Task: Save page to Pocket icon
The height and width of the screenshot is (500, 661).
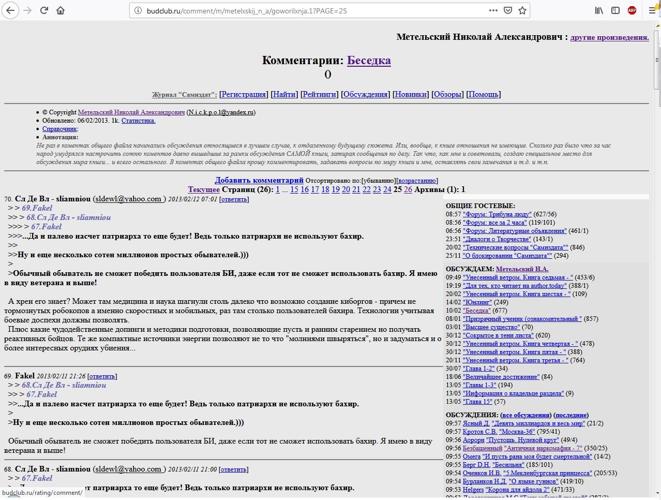Action: 507,11
